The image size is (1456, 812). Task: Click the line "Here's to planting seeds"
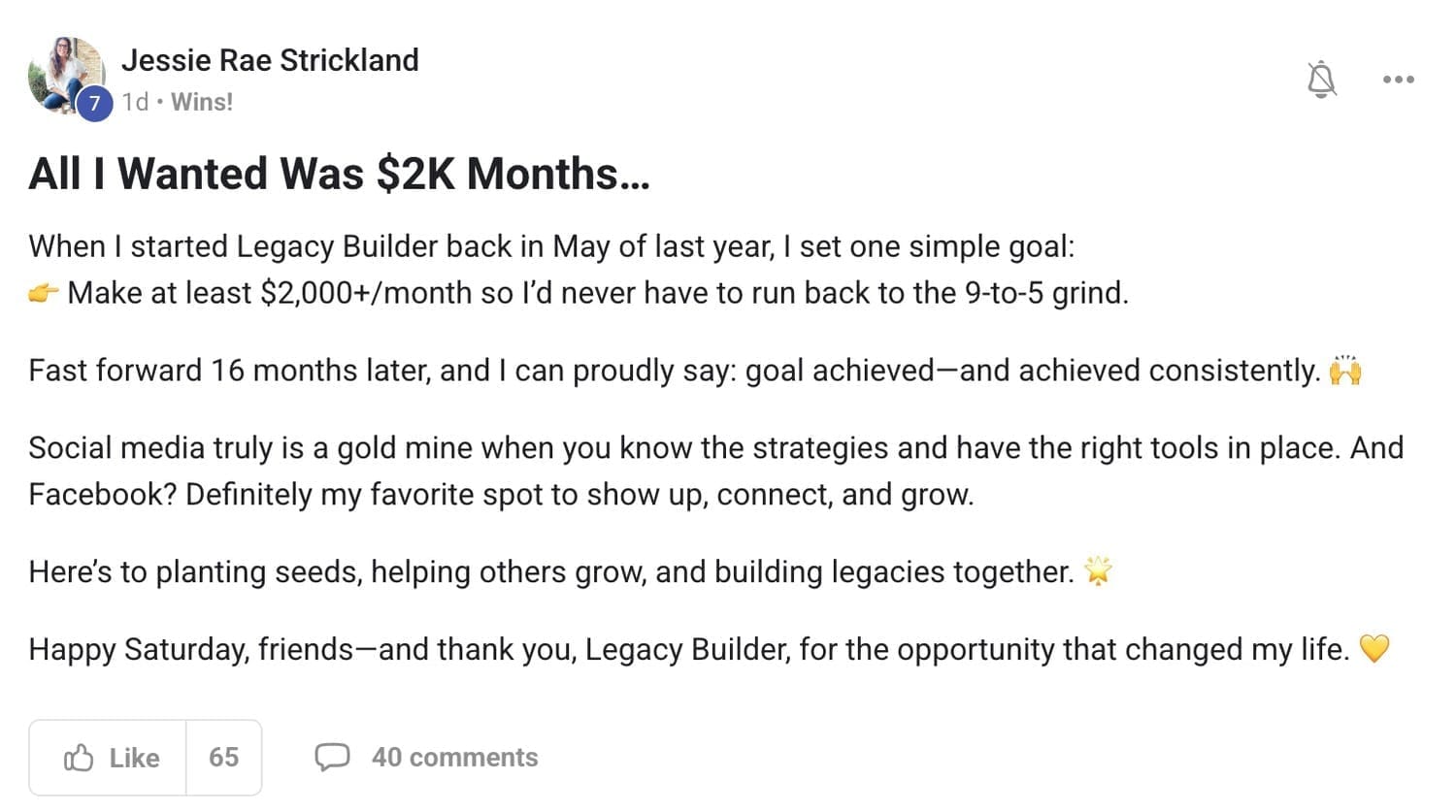coord(550,571)
